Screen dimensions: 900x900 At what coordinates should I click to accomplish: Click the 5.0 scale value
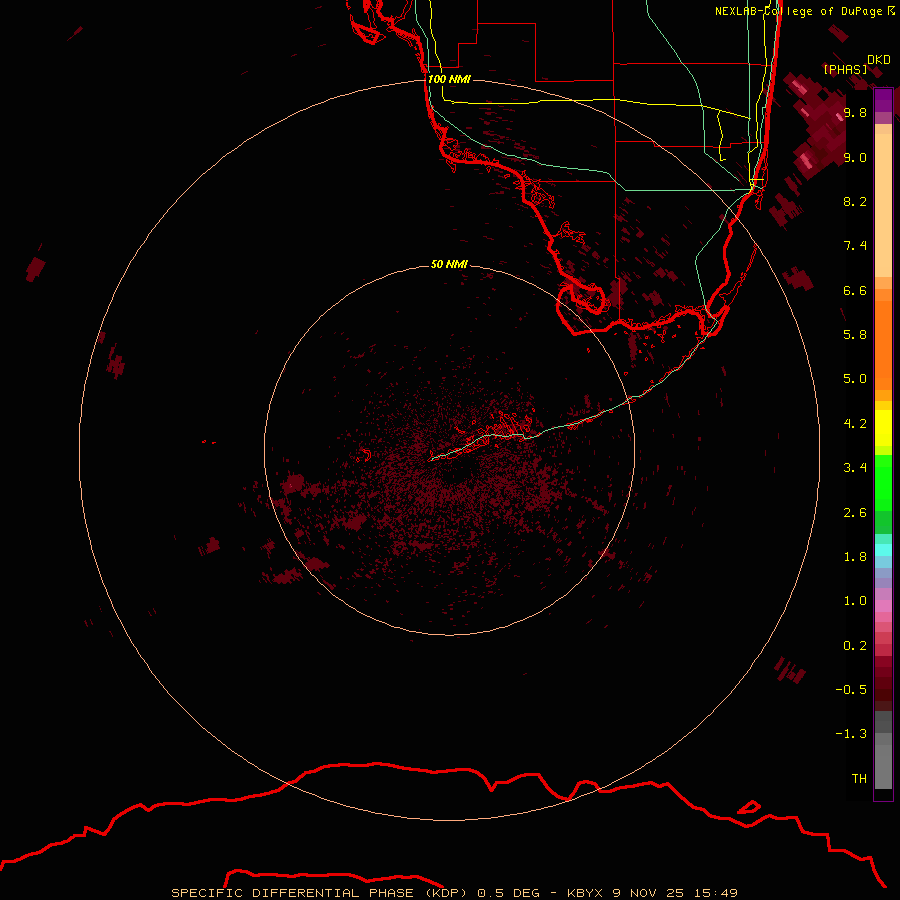coord(855,379)
